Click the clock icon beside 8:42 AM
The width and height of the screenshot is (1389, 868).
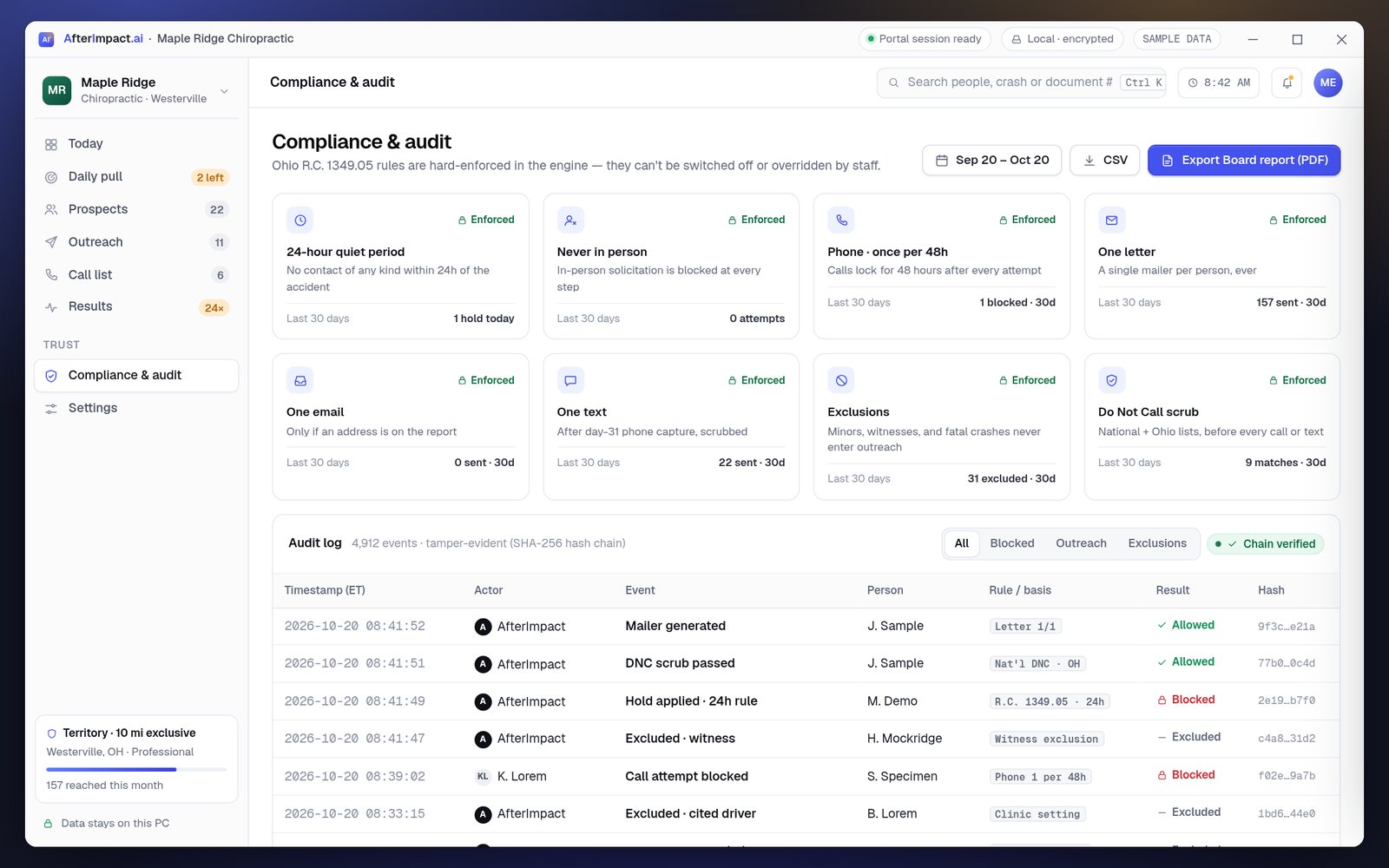click(1193, 82)
